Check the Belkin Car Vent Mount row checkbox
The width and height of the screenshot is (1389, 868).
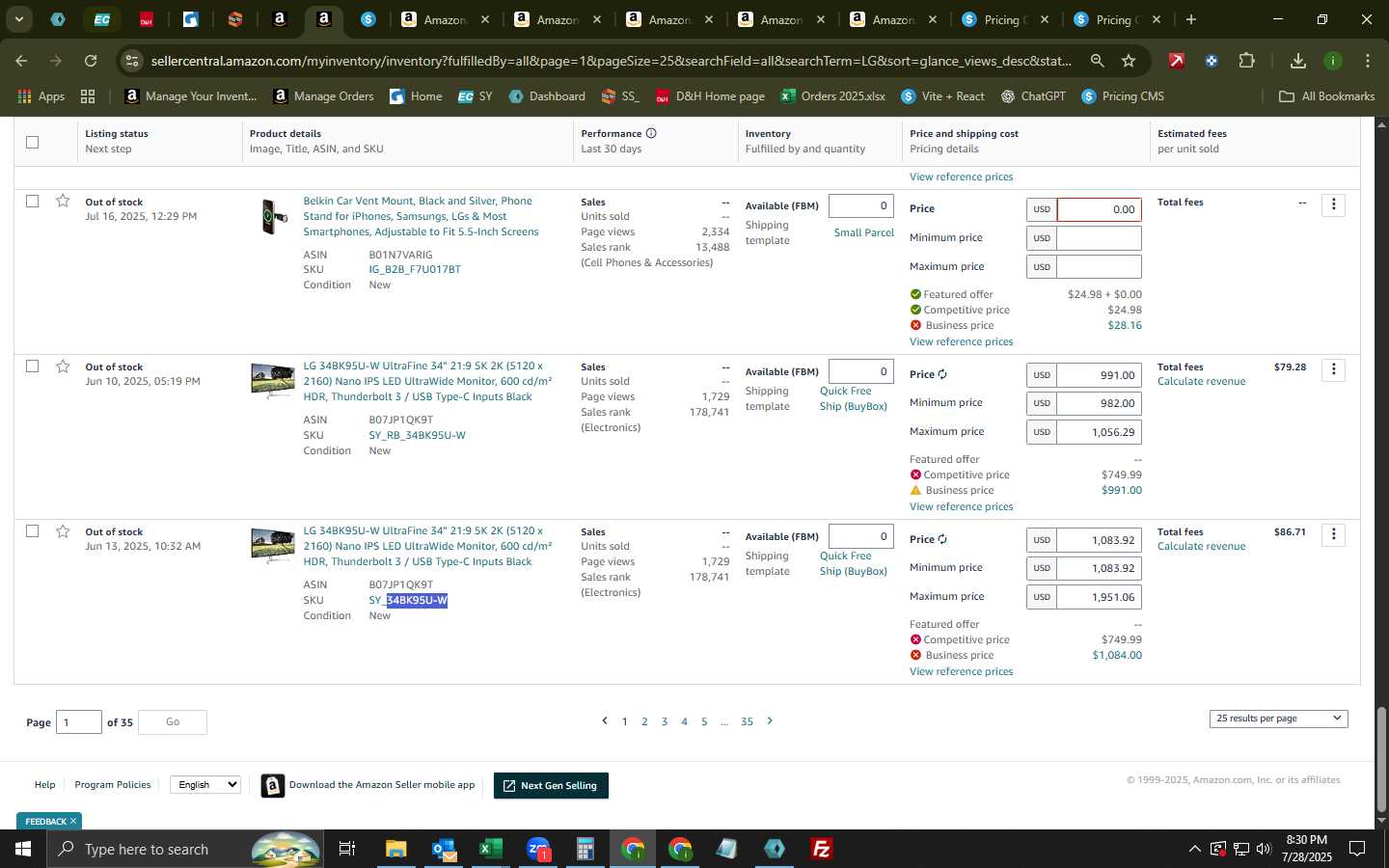coord(32,201)
